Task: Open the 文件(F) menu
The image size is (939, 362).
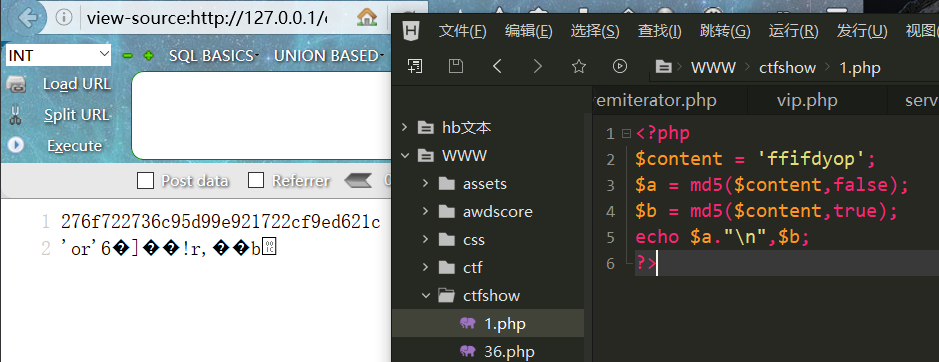Action: (462, 31)
